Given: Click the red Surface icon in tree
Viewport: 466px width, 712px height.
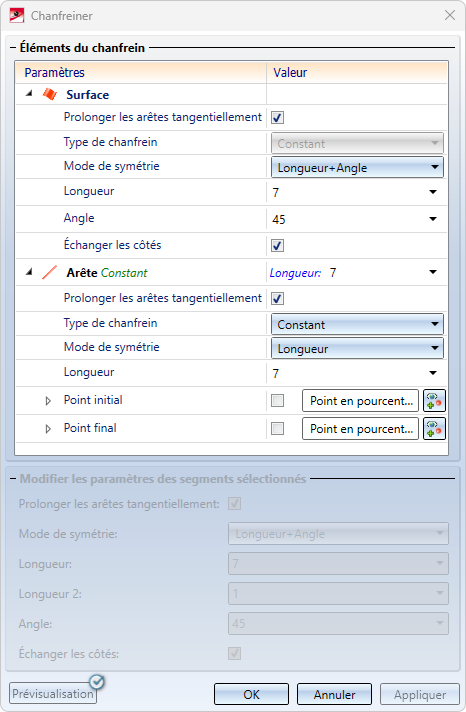Looking at the screenshot, I should (x=50, y=94).
